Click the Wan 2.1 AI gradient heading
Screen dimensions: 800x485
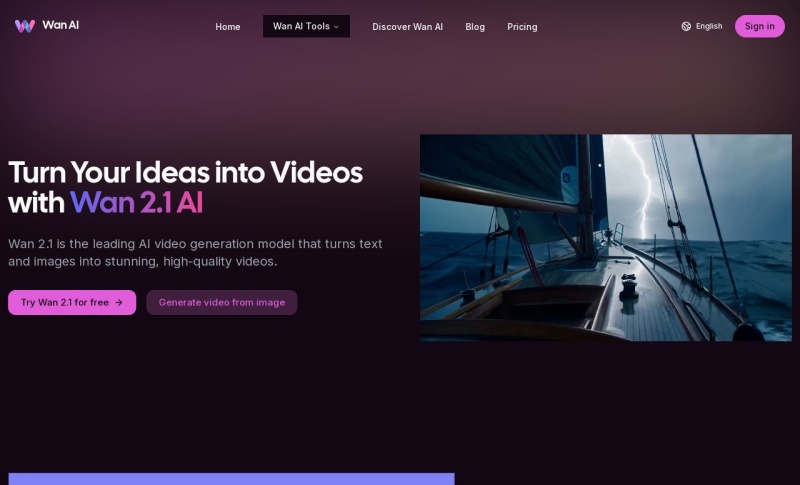tap(136, 202)
